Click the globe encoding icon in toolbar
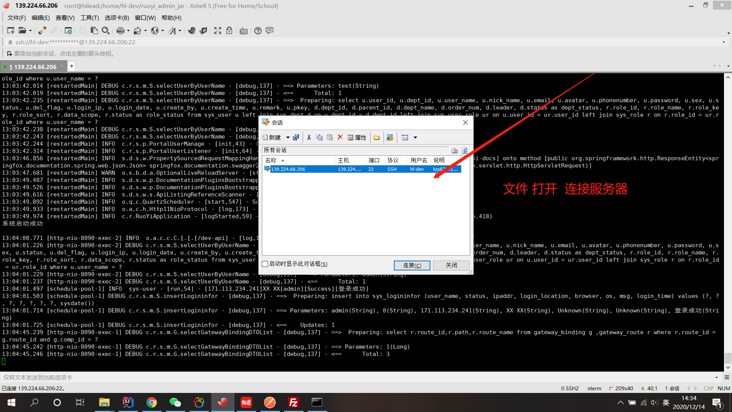 click(x=155, y=30)
